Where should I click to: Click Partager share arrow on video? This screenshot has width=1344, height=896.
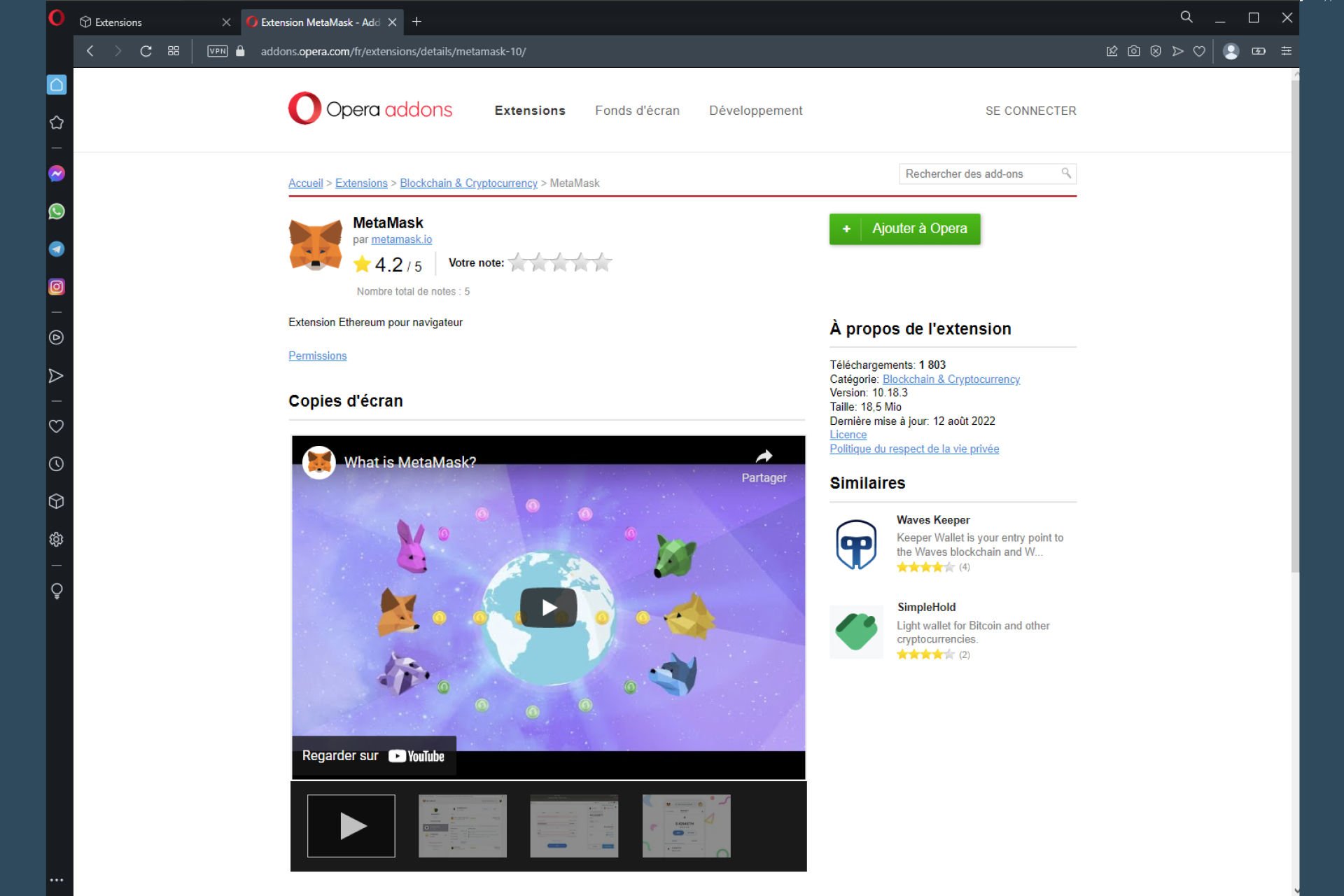[764, 465]
